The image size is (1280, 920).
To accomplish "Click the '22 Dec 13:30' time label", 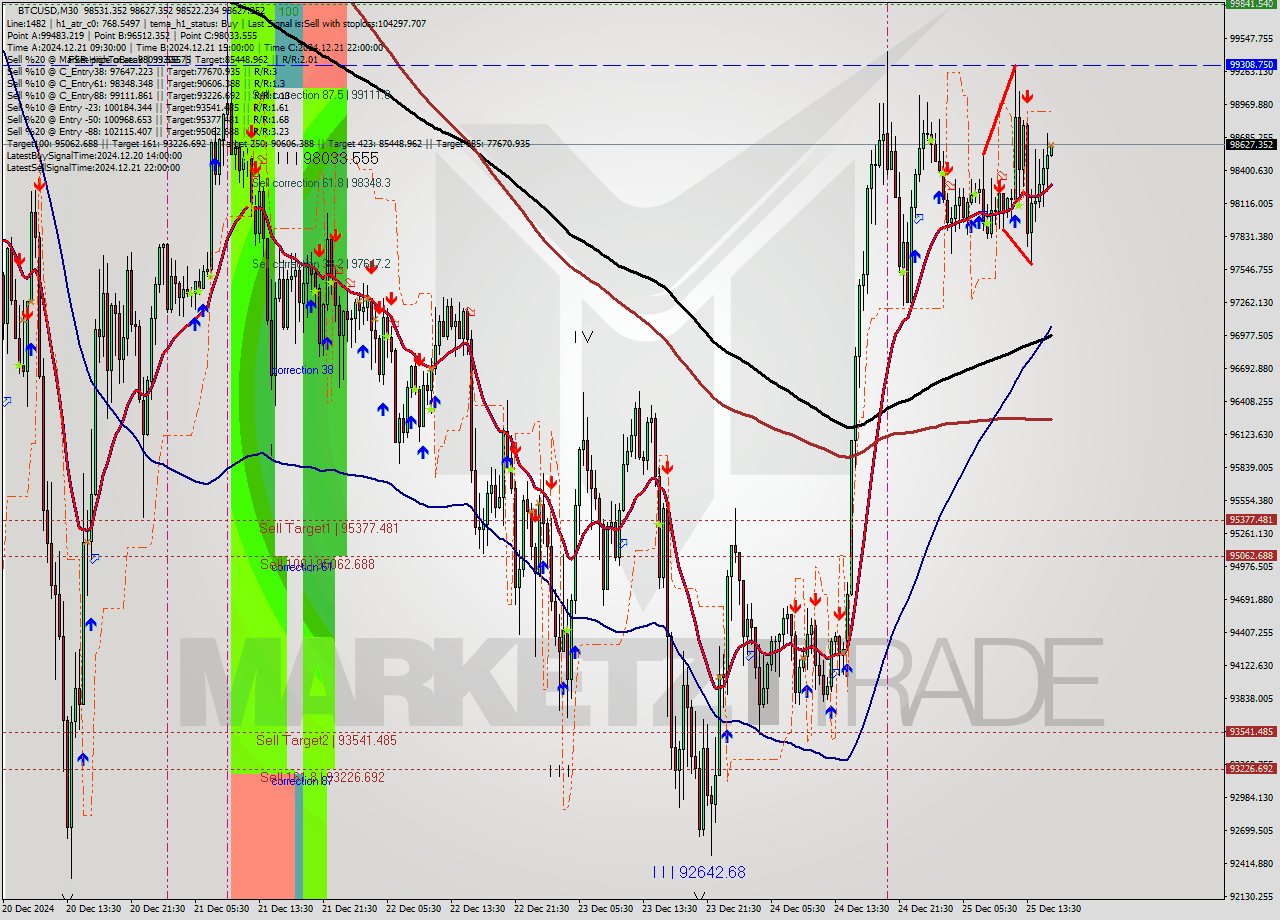I will click(x=478, y=909).
